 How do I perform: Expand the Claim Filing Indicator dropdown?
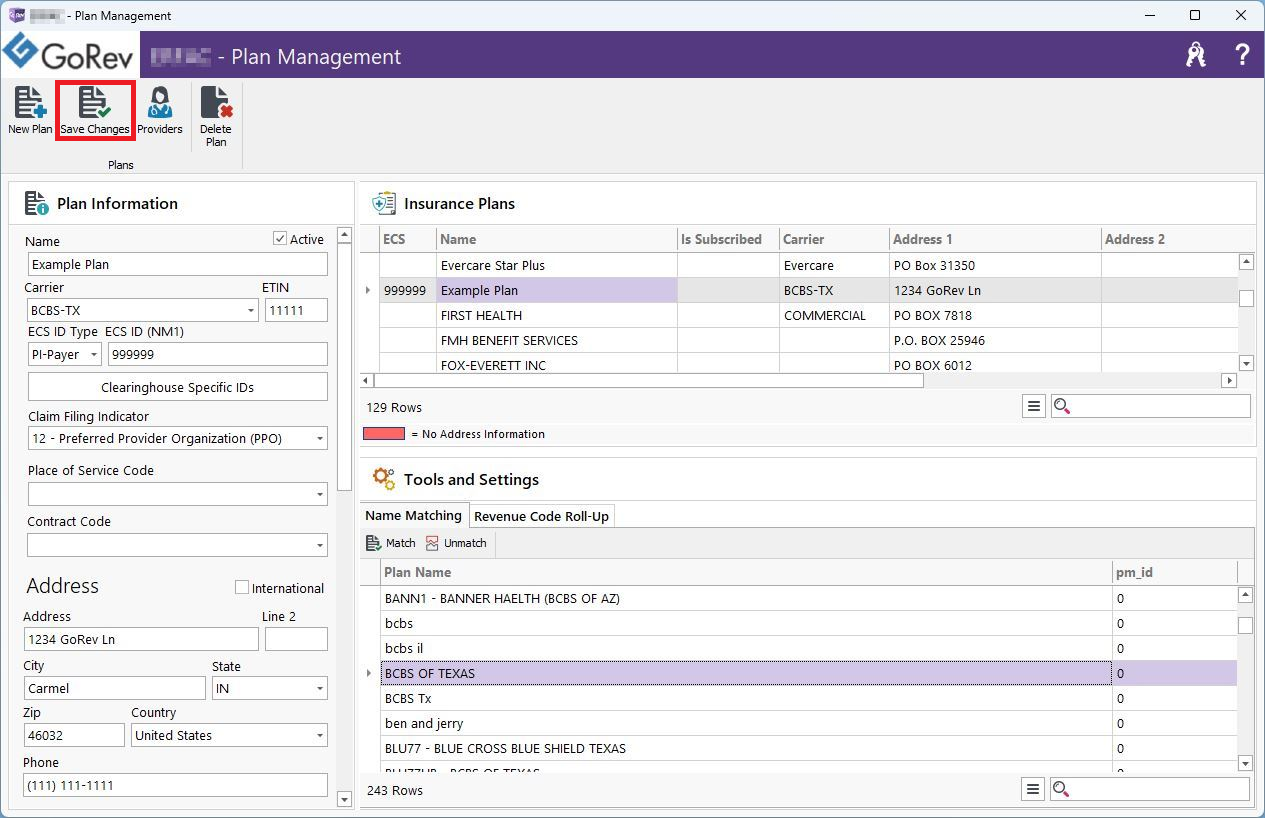(x=320, y=439)
